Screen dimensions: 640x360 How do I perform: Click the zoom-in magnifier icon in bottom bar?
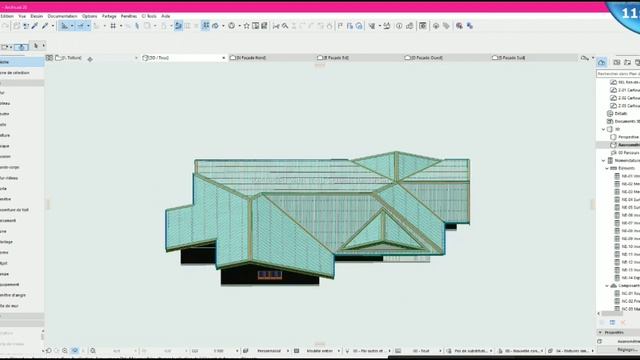tap(65, 351)
